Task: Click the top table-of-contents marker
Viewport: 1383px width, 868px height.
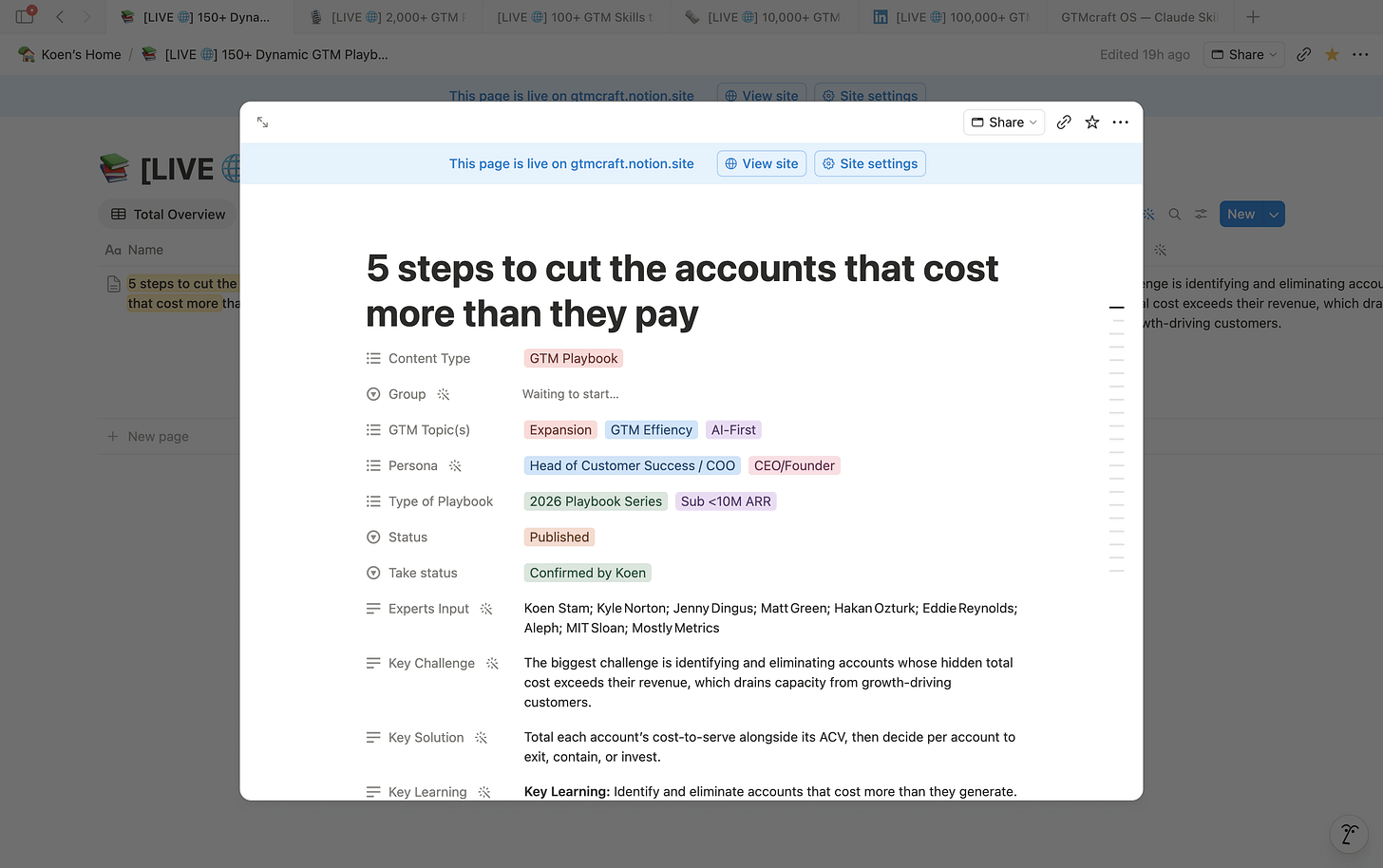Action: point(1117,308)
